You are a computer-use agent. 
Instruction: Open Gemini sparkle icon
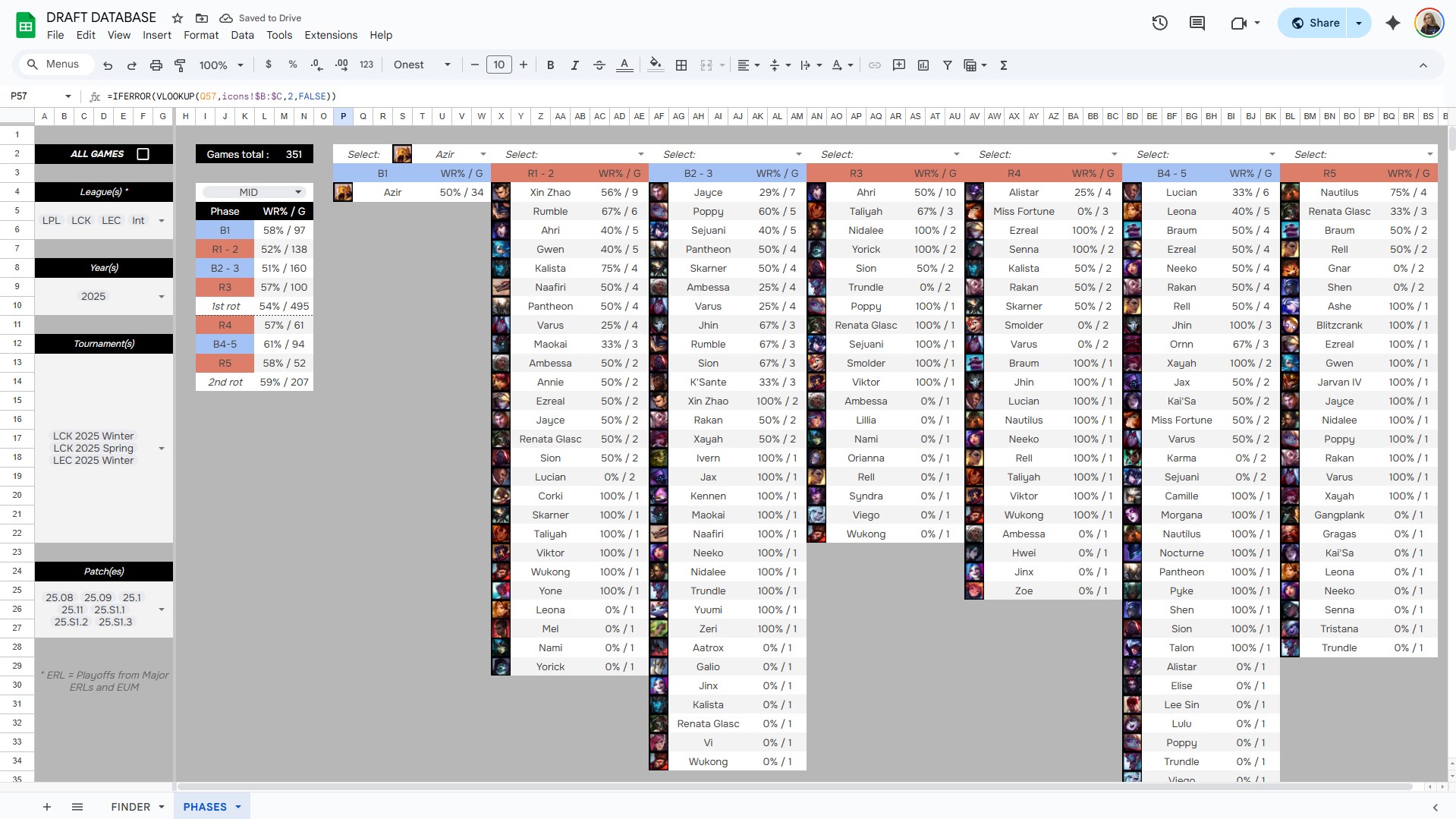(1393, 23)
